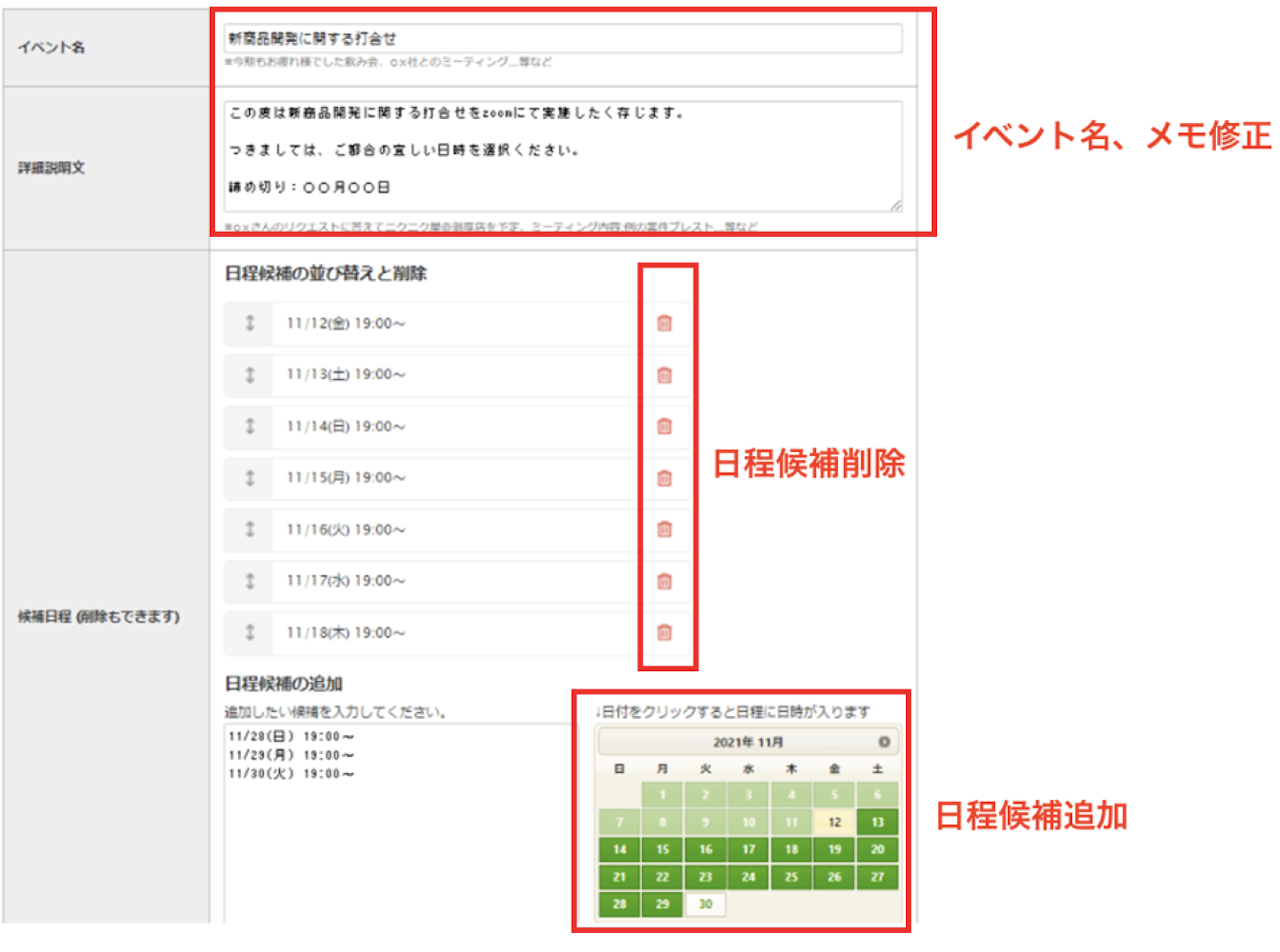The image size is (1280, 952).
Task: Select calendar day 21
Action: click(x=619, y=876)
